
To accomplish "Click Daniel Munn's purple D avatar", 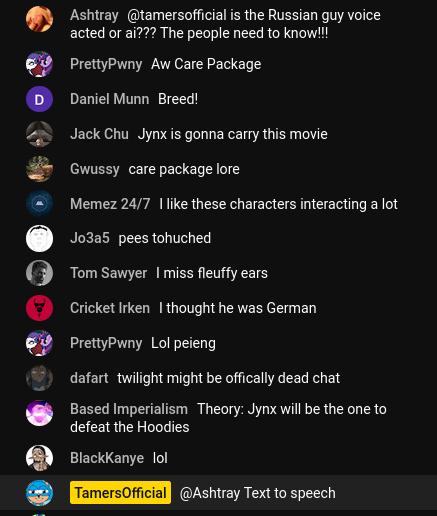I will 39,99.
